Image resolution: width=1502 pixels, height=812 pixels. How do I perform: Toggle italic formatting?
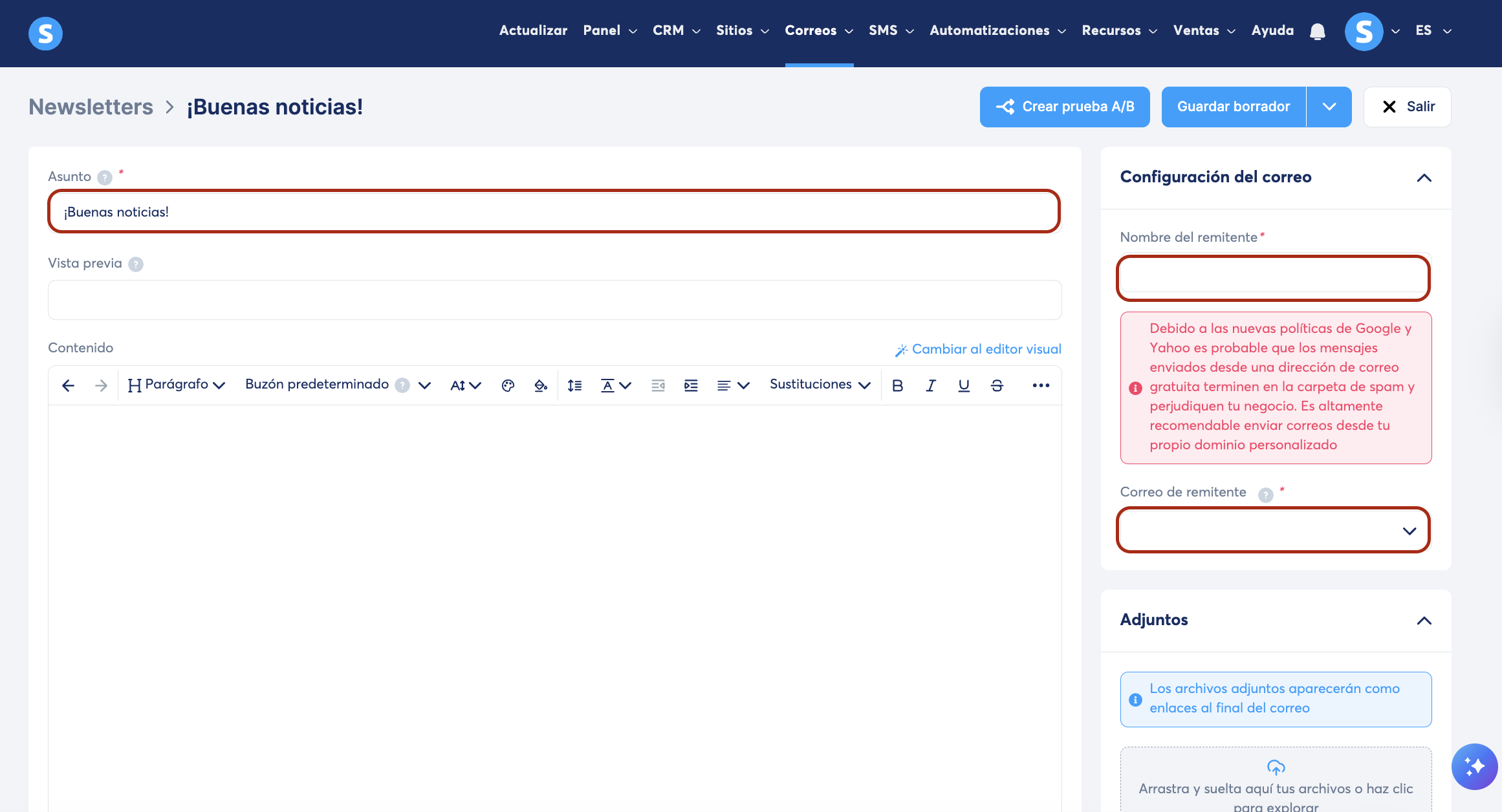click(930, 385)
